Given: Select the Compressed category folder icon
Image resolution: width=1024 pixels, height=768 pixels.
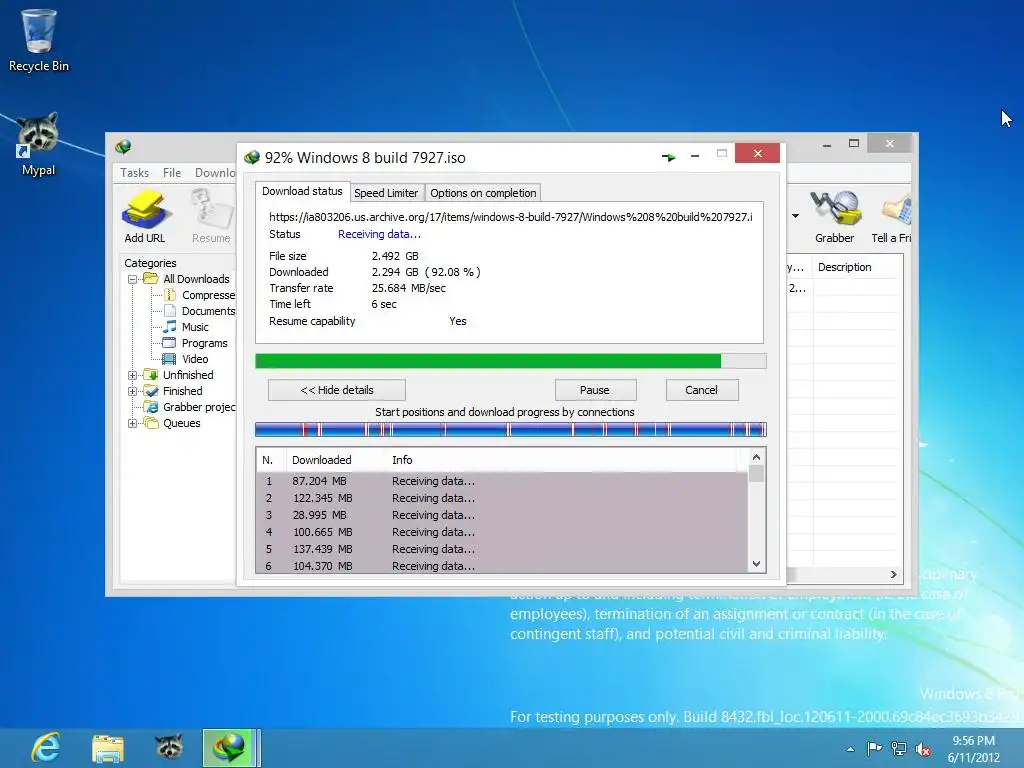Looking at the screenshot, I should point(170,295).
